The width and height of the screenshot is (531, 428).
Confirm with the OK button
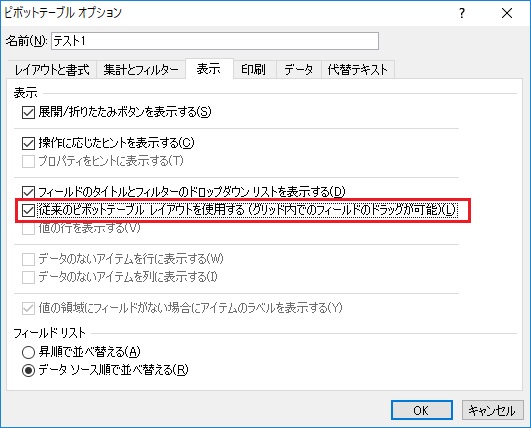coord(422,410)
